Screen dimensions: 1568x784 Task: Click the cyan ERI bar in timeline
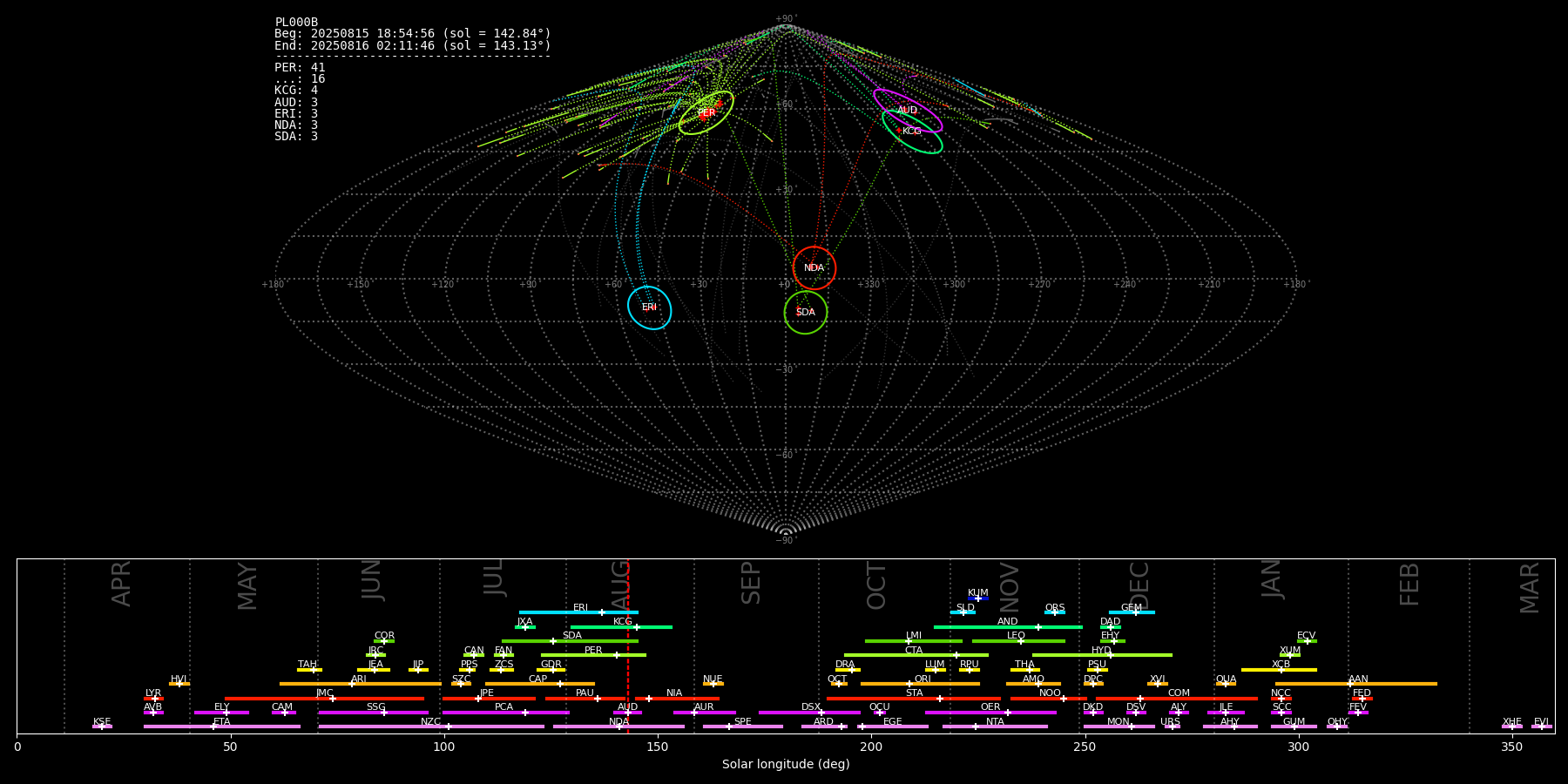[578, 612]
